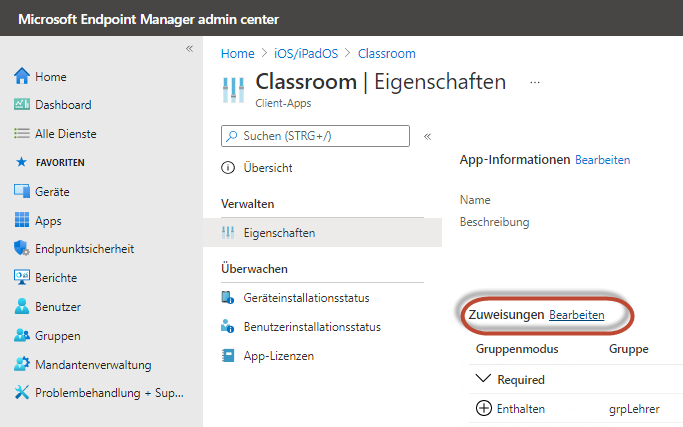Viewport: 683px width, 427px height.
Task: Open Dashboard via its chart icon
Action: pos(22,105)
